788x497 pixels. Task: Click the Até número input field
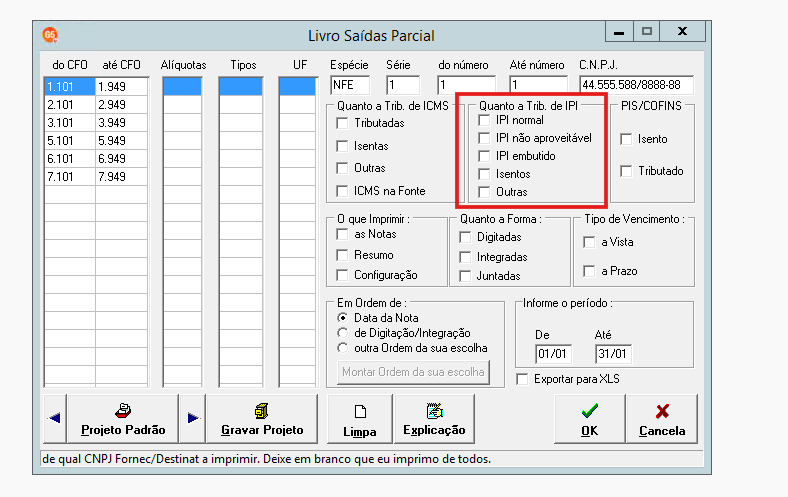pyautogui.click(x=538, y=85)
